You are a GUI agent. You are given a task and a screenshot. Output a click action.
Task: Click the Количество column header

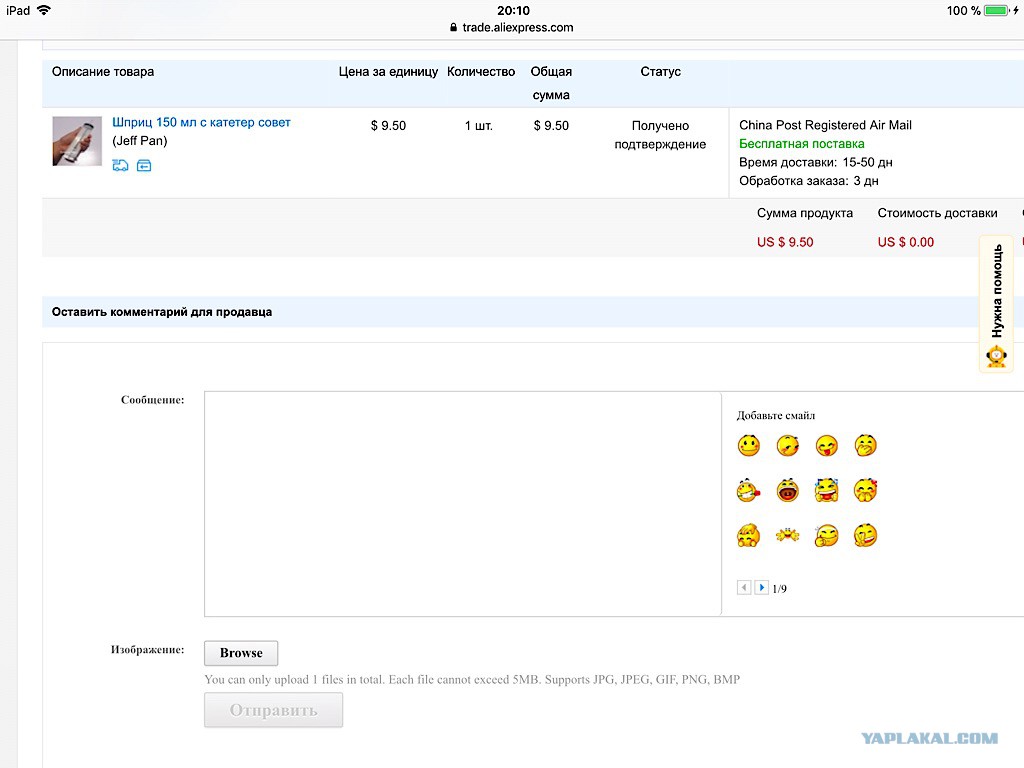click(481, 72)
